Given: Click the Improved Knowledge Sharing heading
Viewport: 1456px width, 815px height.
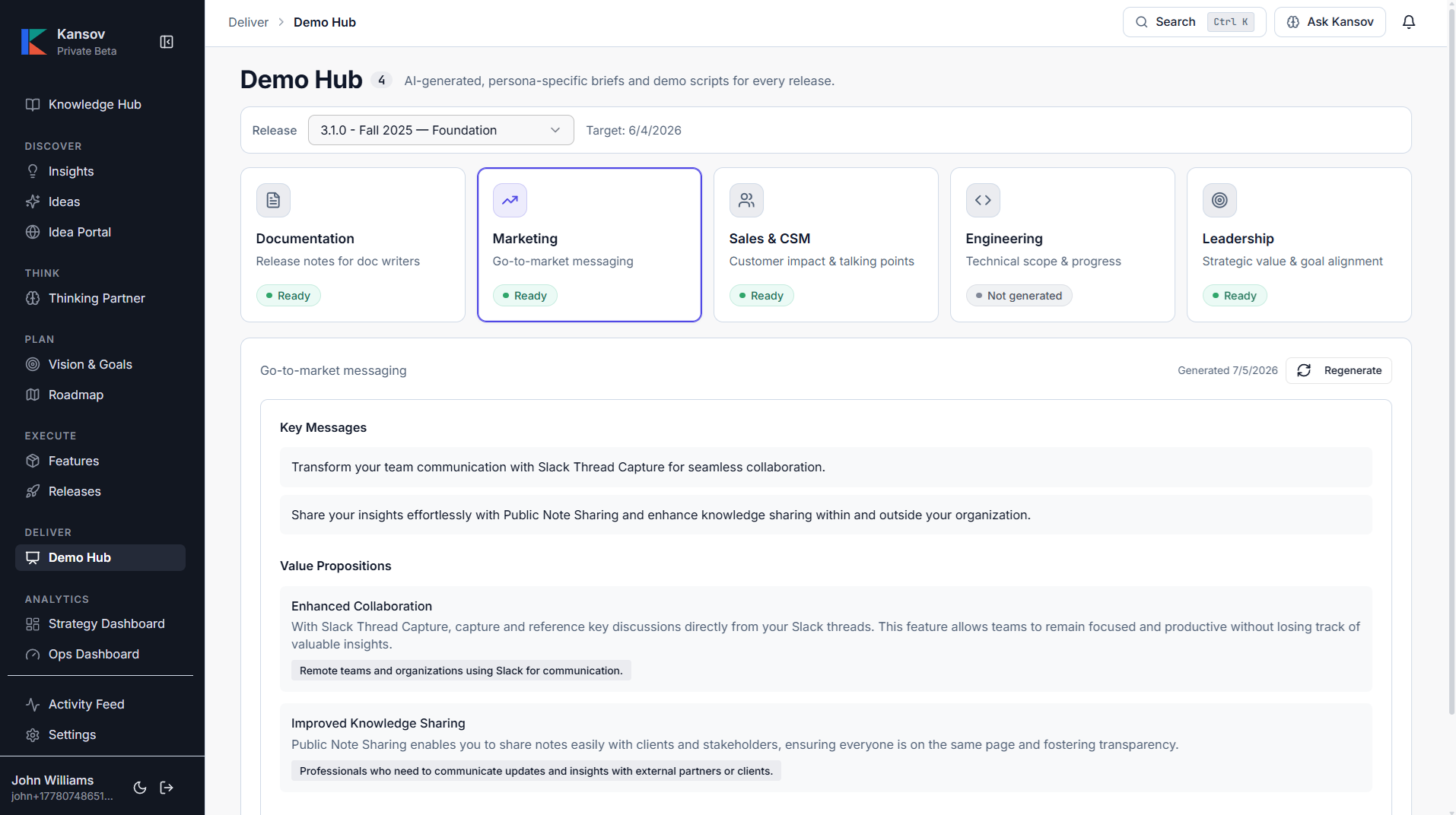Looking at the screenshot, I should pyautogui.click(x=378, y=723).
